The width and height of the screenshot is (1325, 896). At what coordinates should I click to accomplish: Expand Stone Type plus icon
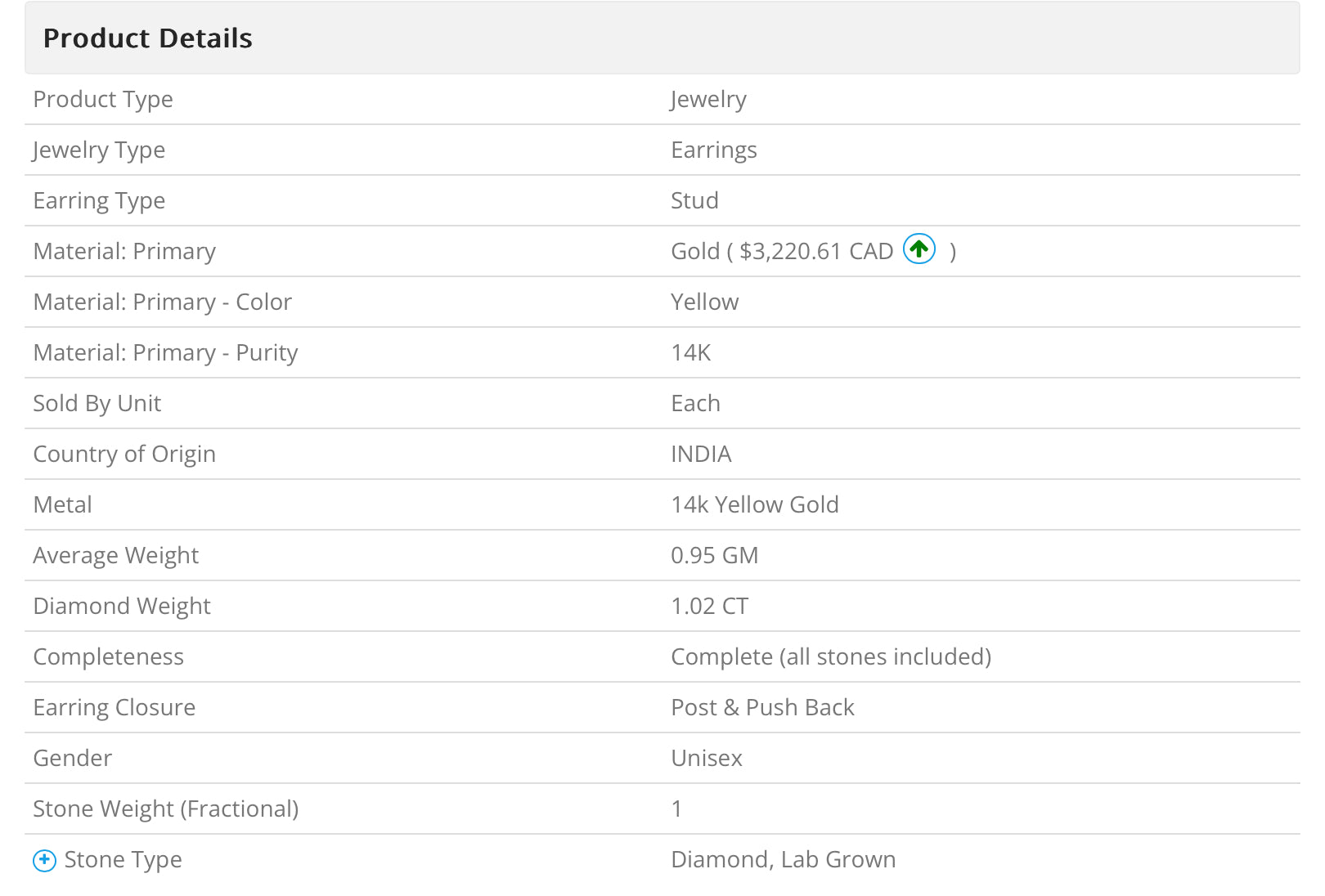(44, 860)
